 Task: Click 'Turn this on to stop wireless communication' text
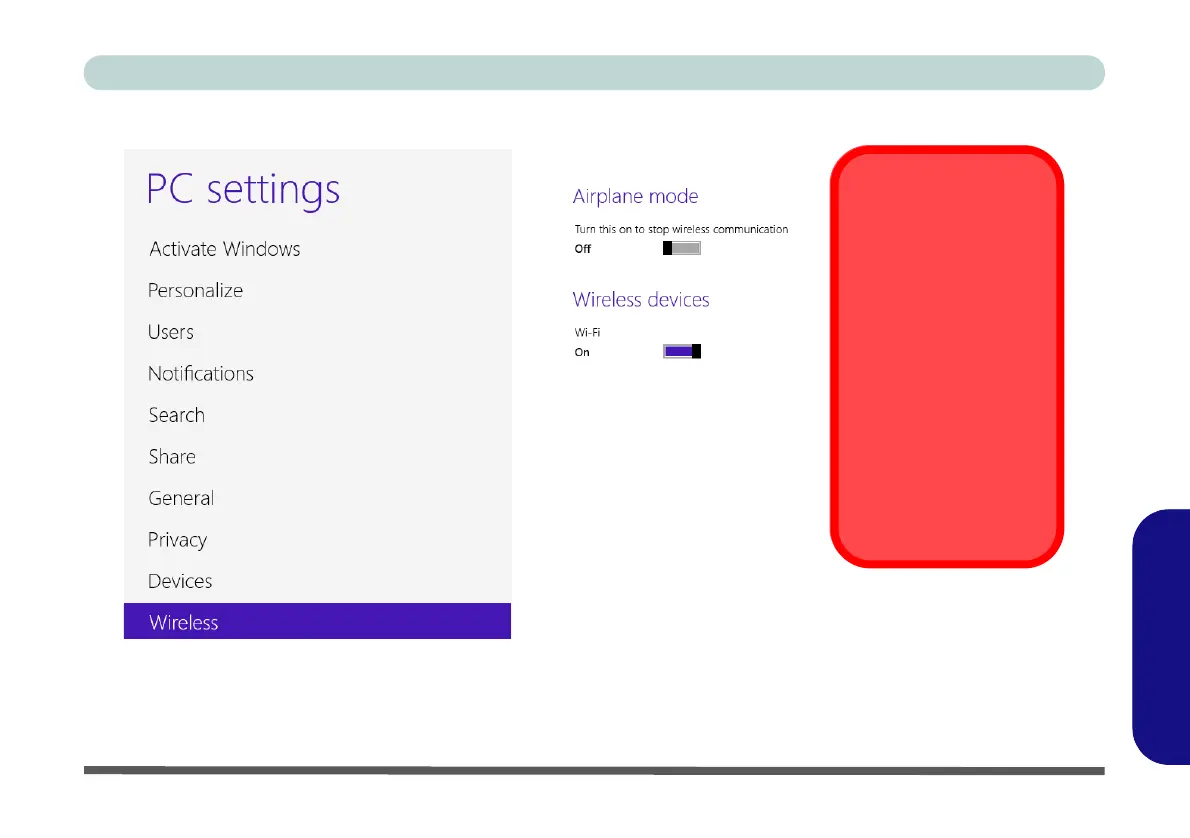click(681, 229)
